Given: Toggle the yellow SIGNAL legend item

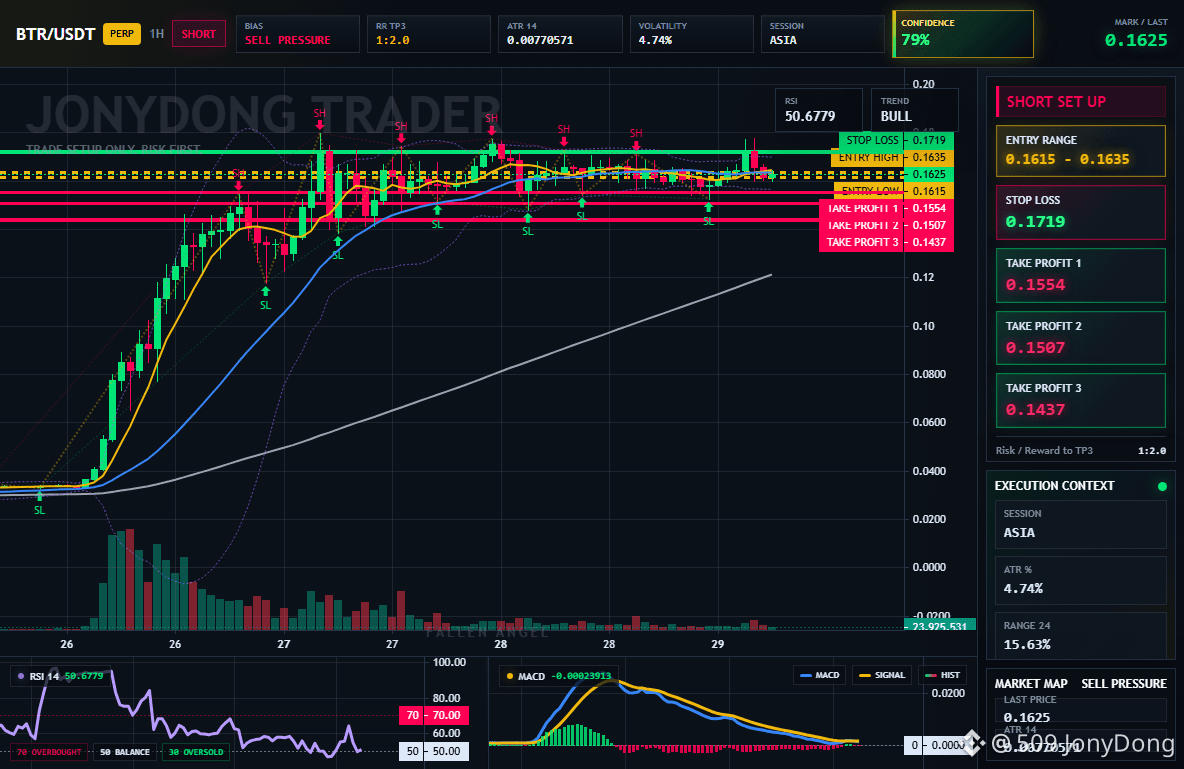Looking at the screenshot, I should [x=882, y=675].
